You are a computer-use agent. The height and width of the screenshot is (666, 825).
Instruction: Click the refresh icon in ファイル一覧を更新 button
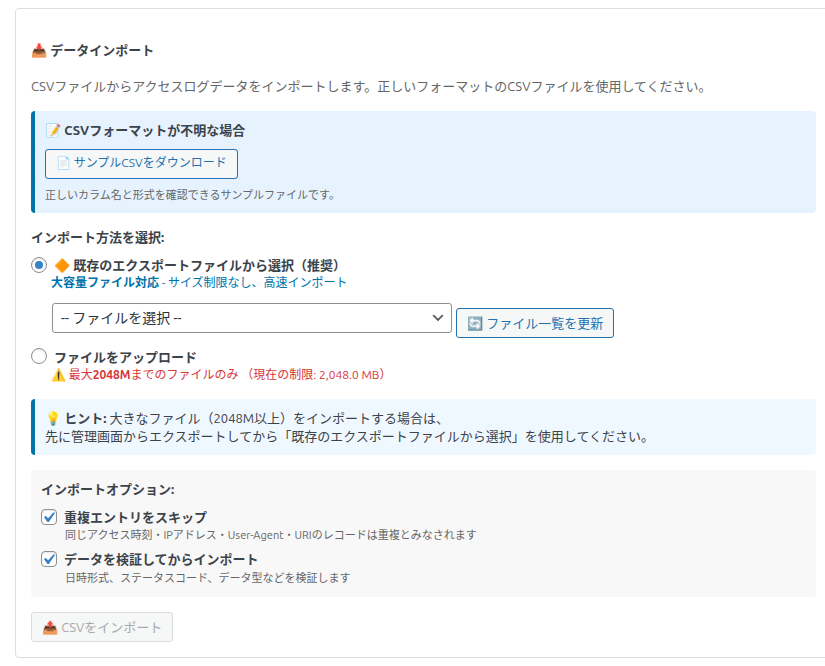click(475, 323)
